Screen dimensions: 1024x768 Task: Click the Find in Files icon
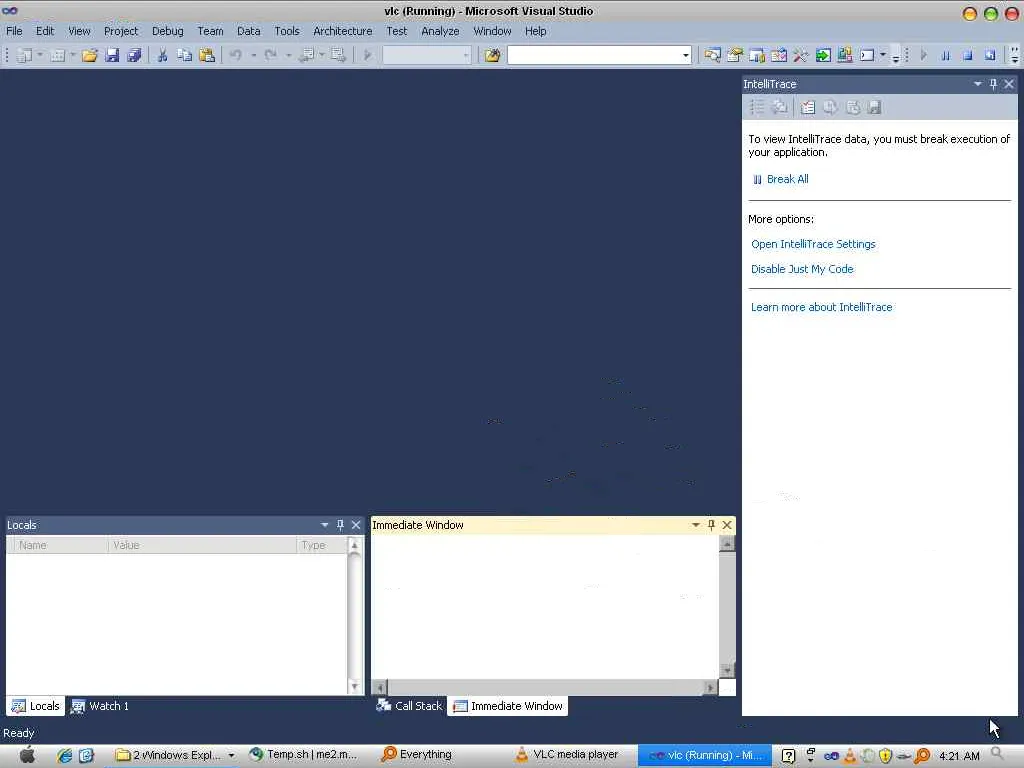[492, 56]
